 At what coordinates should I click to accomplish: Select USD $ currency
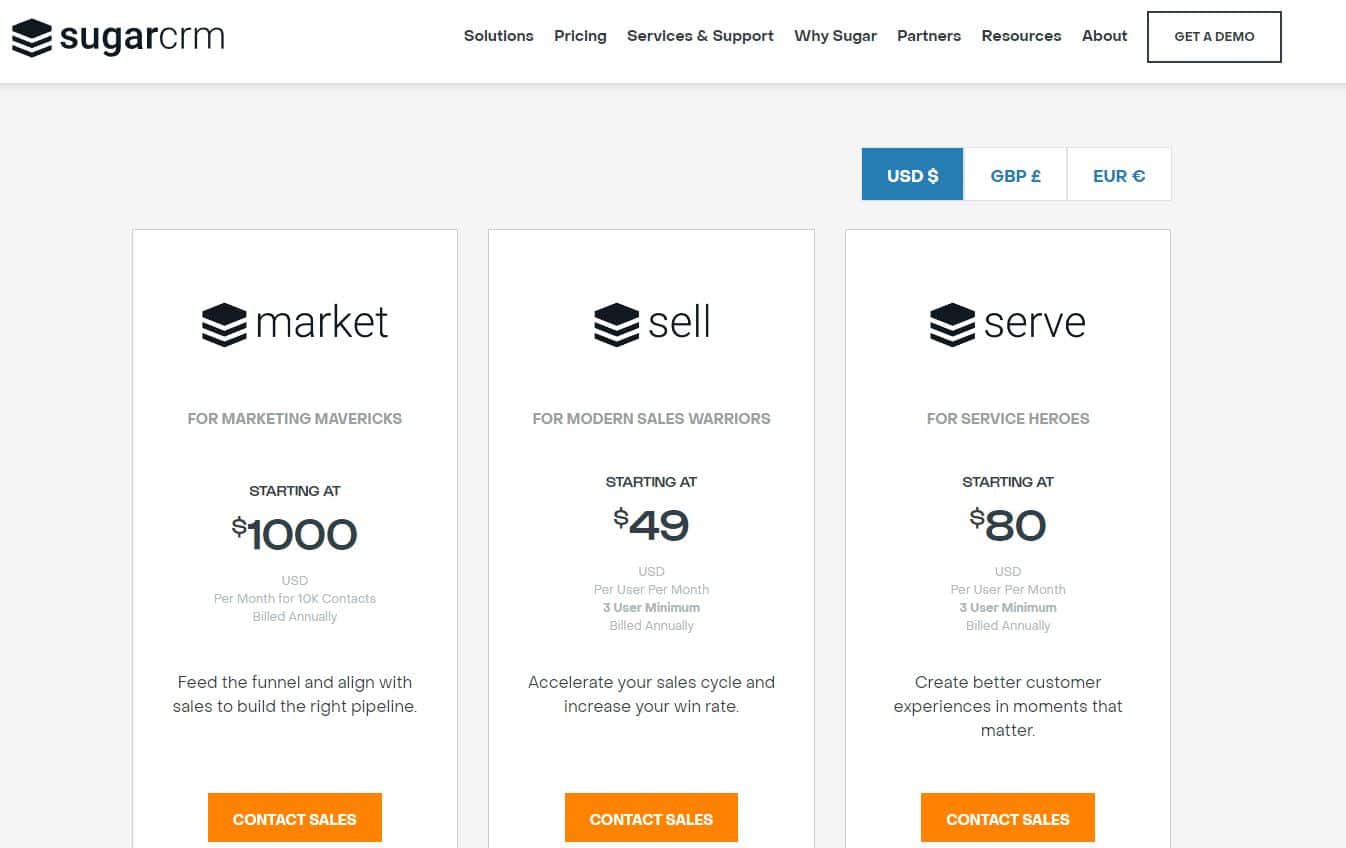(912, 175)
